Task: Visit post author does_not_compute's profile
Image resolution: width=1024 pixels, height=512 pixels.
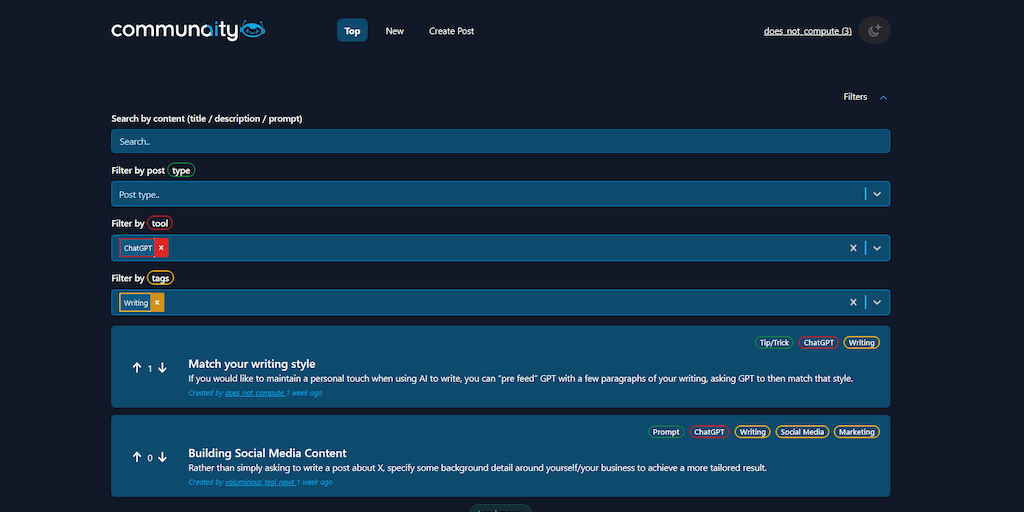Action: click(x=255, y=393)
